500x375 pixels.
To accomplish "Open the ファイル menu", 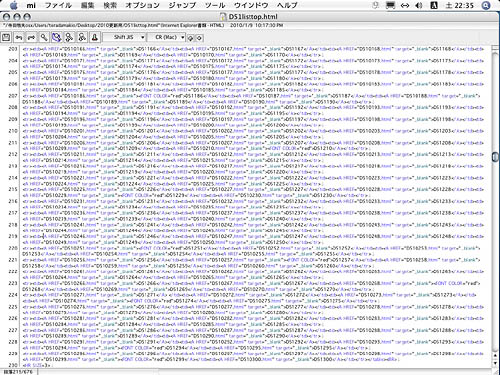I will 58,5.
